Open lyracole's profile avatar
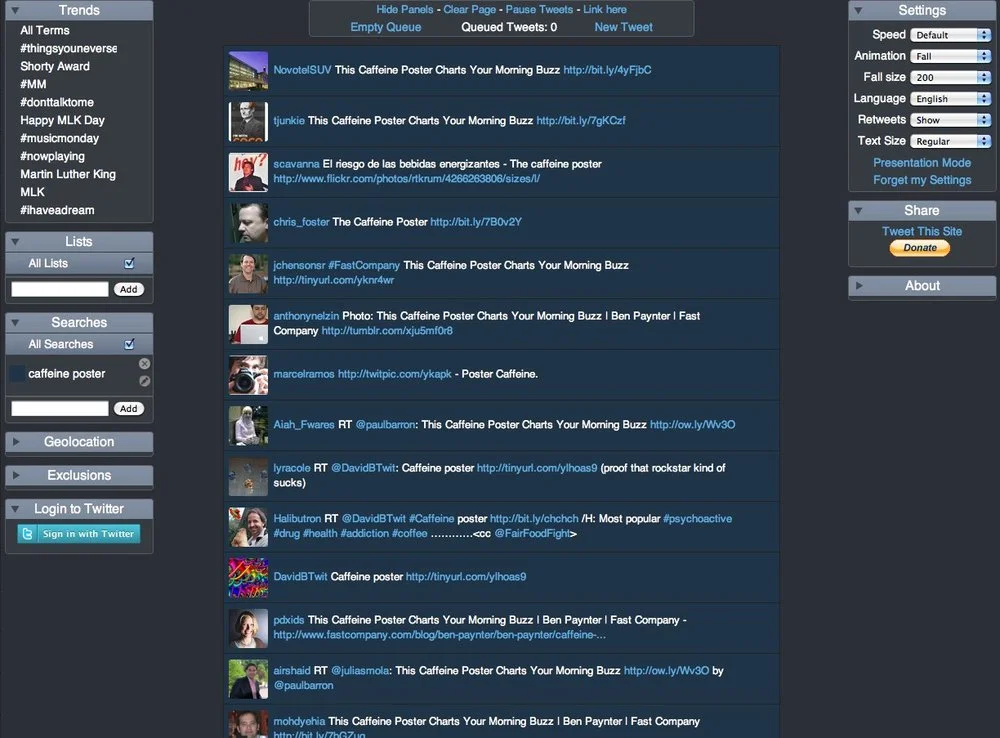Image resolution: width=1000 pixels, height=738 pixels. (x=248, y=476)
